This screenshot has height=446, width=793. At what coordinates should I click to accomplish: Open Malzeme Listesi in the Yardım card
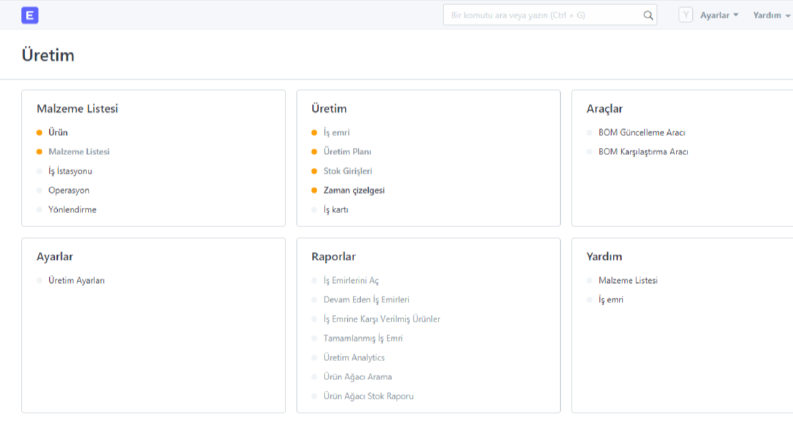click(x=628, y=280)
